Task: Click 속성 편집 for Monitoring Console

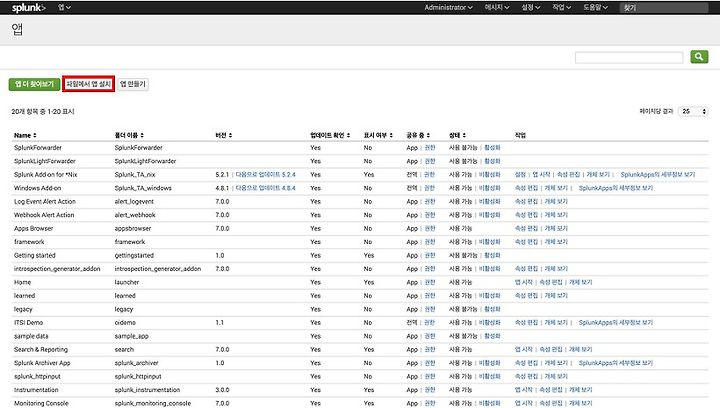Action: point(551,403)
